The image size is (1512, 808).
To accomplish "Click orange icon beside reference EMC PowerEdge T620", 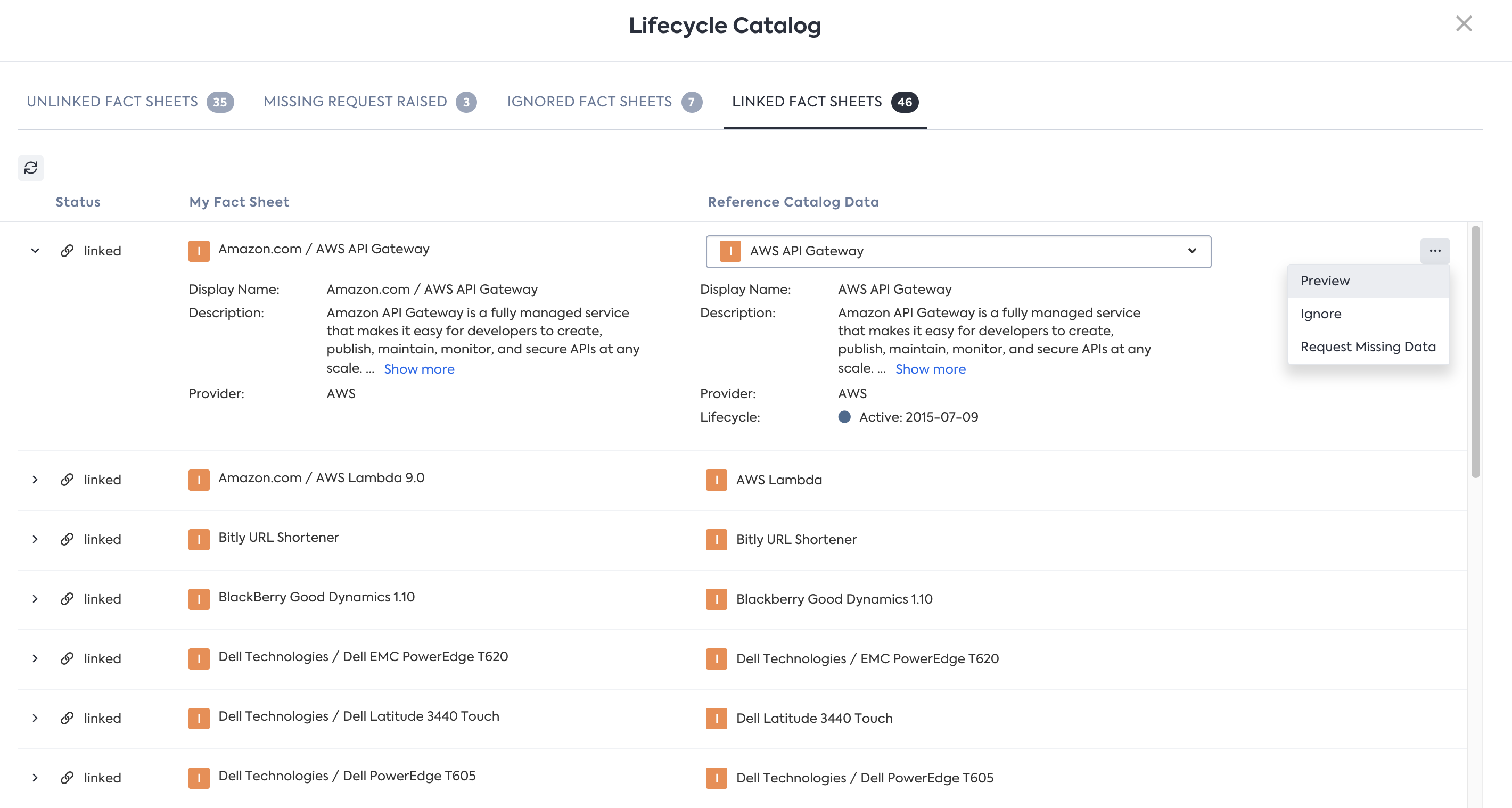I will pos(716,659).
